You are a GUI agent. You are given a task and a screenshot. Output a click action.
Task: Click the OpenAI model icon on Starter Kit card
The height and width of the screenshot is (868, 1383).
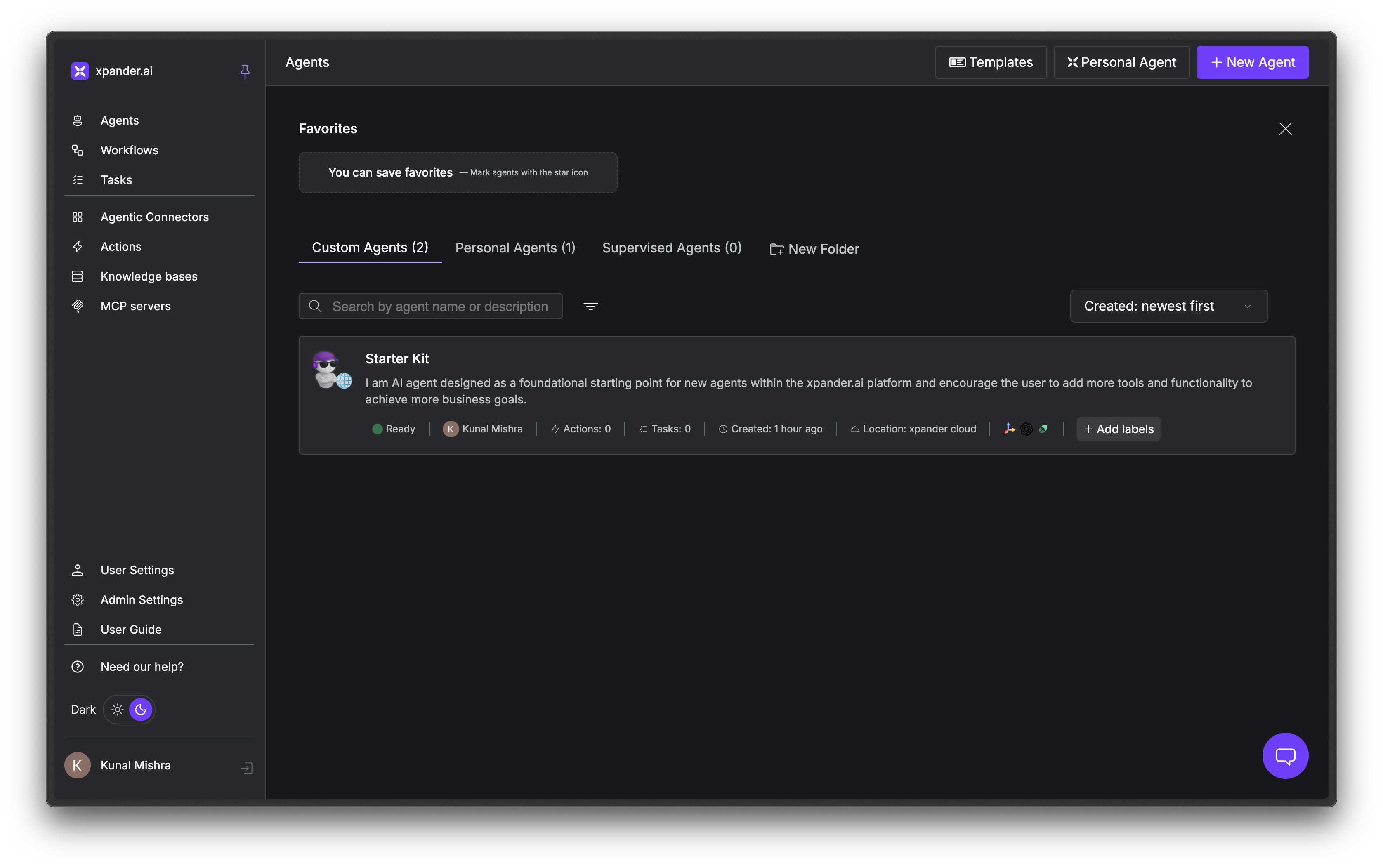coord(1027,429)
